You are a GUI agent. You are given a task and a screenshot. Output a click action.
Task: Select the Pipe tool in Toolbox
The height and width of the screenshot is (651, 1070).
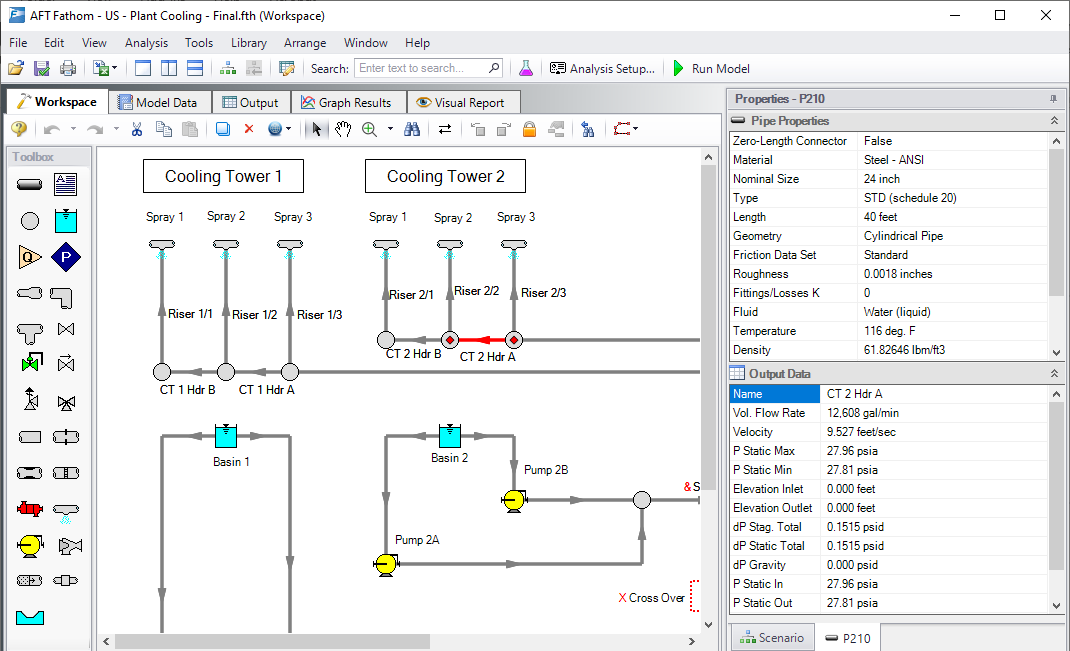pyautogui.click(x=30, y=184)
